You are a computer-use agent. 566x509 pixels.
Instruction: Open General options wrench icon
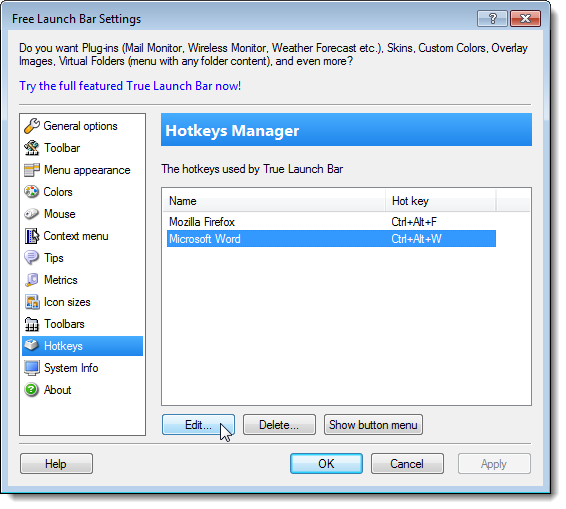[x=32, y=126]
